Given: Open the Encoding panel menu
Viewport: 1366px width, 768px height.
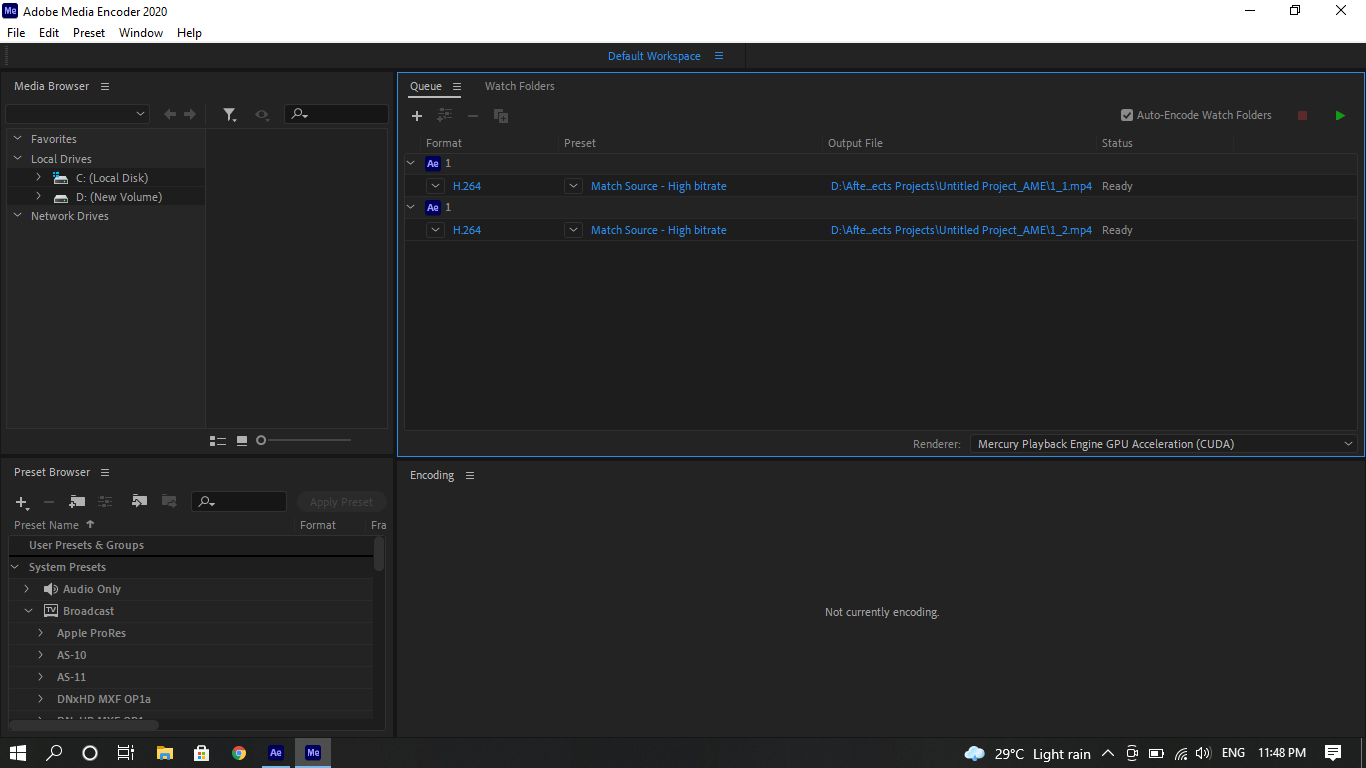Looking at the screenshot, I should (x=470, y=475).
